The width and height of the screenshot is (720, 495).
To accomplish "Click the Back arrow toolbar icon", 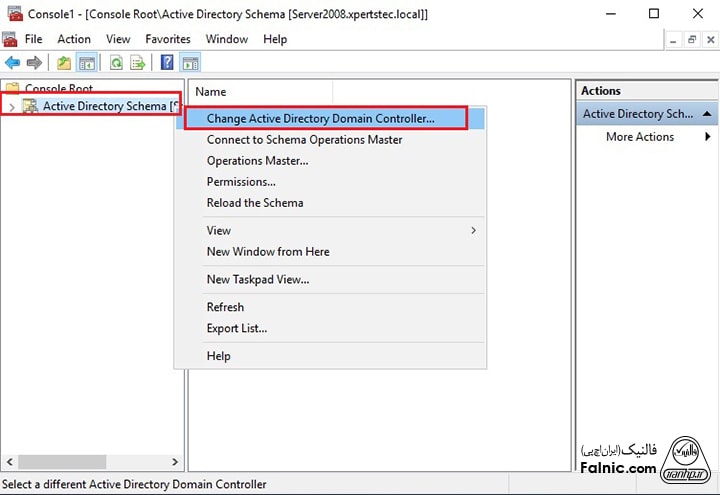I will [x=12, y=63].
